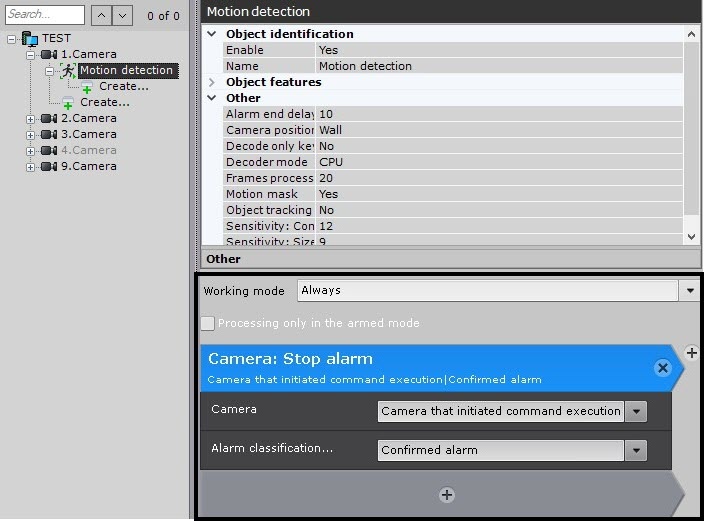Expand the Object features section
This screenshot has width=704, height=521.
pos(212,82)
